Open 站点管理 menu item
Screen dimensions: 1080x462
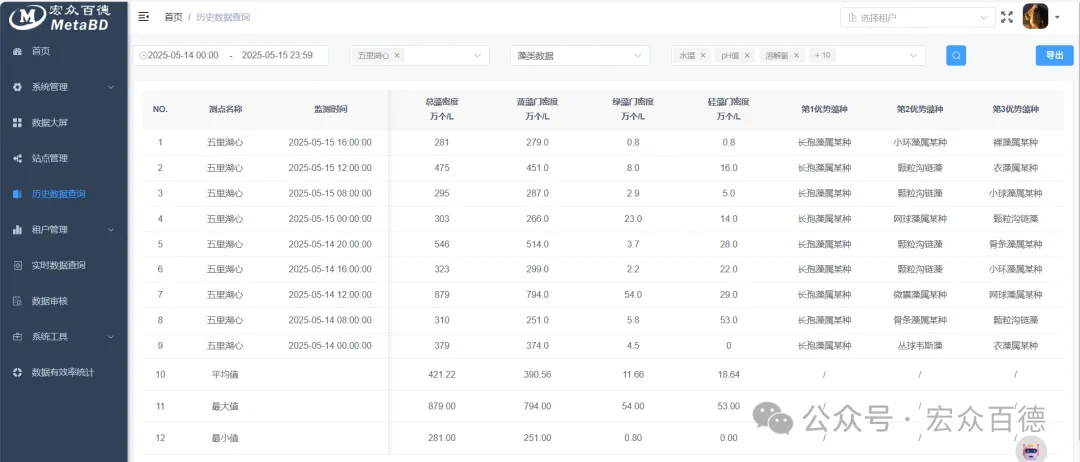click(x=50, y=158)
